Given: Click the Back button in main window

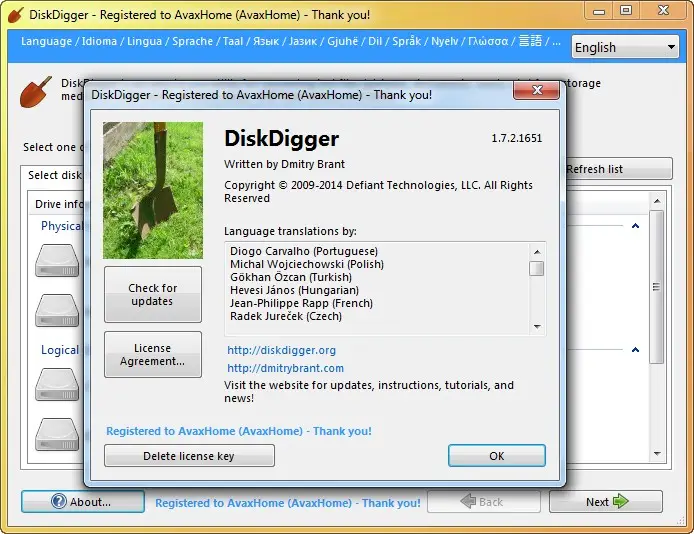Looking at the screenshot, I should point(483,502).
